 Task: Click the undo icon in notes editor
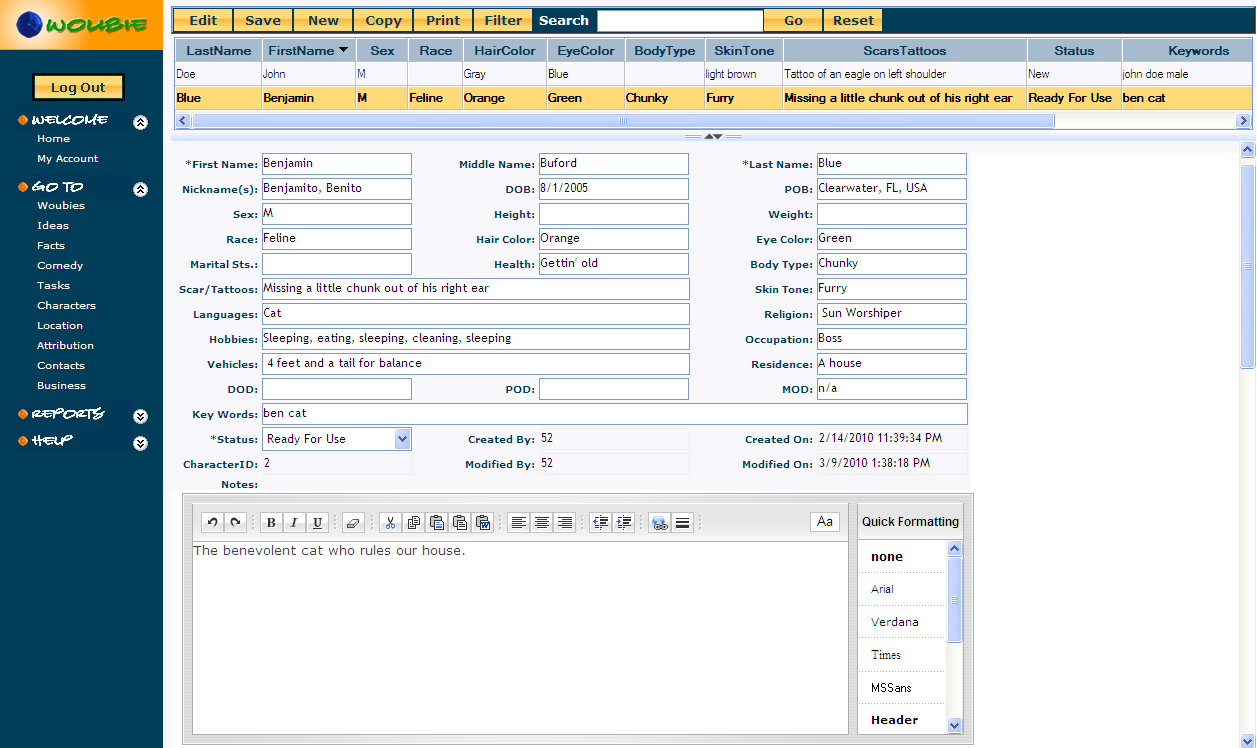[213, 522]
